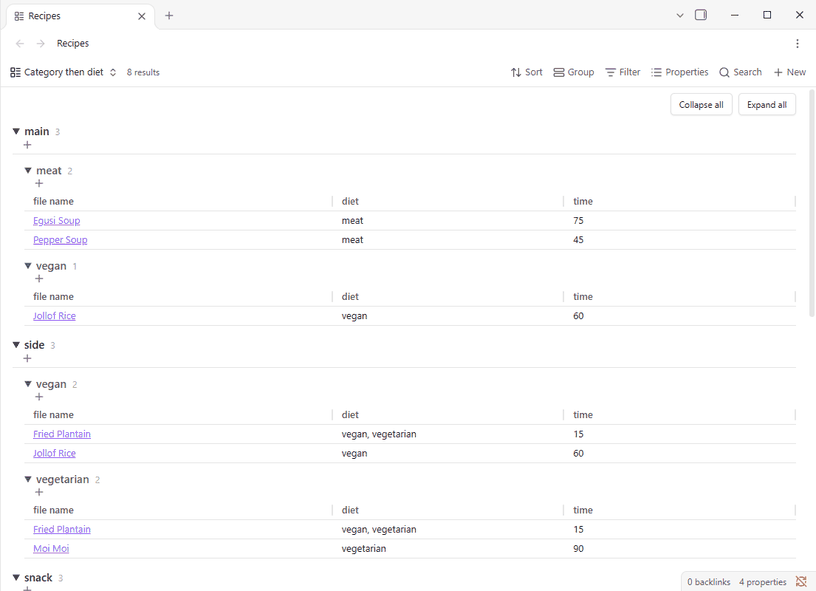The height and width of the screenshot is (591, 816).
Task: Open Jollof Rice in main group
Action: [55, 316]
